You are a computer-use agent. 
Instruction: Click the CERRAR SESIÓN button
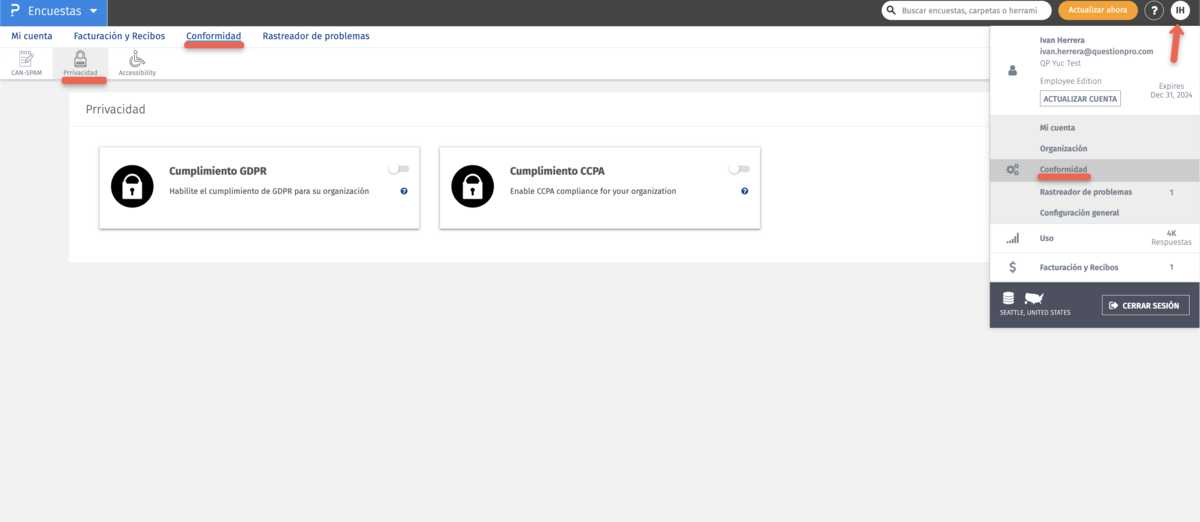1145,305
